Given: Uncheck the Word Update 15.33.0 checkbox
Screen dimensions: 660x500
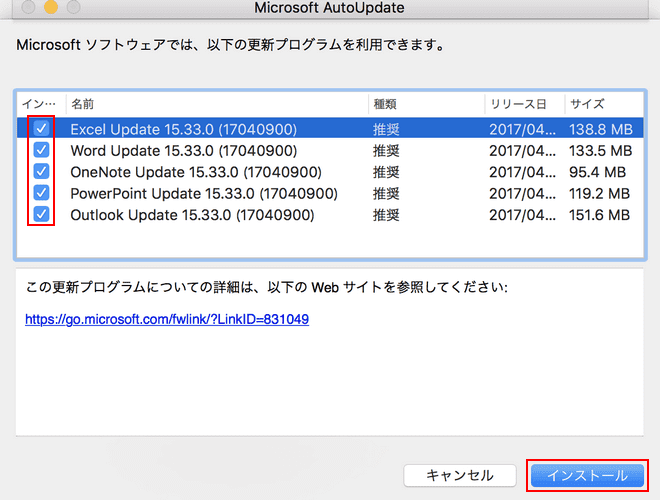Looking at the screenshot, I should (x=41, y=149).
